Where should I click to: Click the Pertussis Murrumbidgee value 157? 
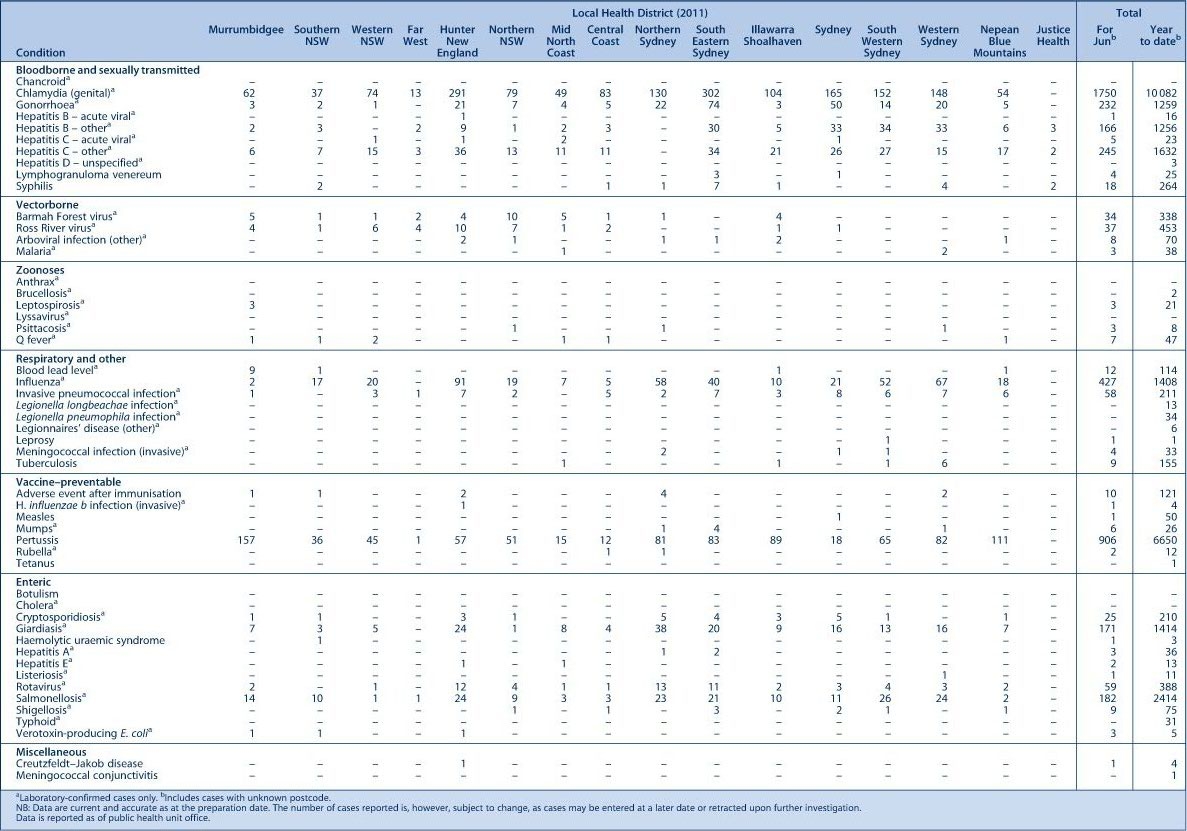(246, 540)
